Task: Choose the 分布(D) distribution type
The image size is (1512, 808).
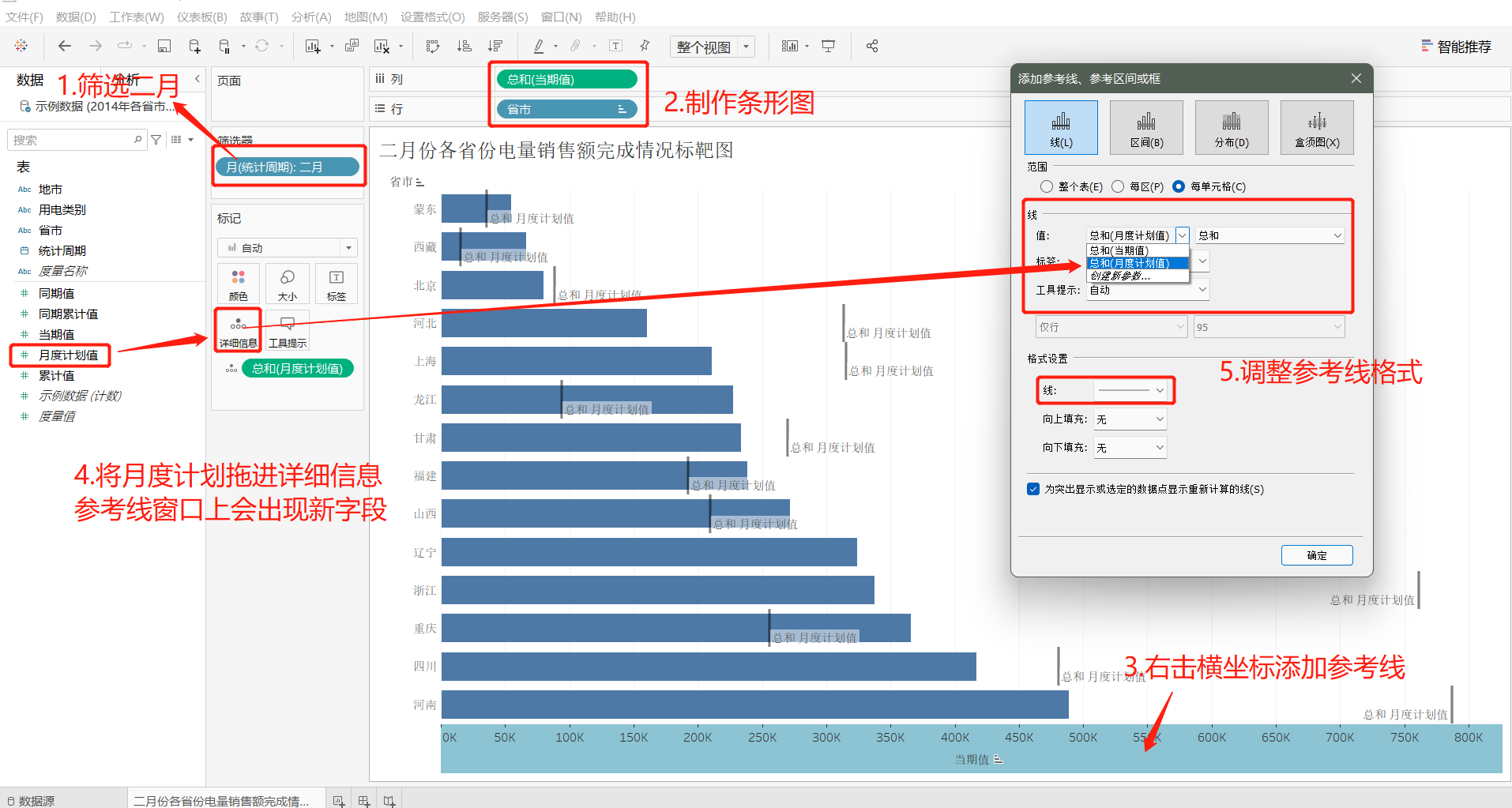Action: (x=1232, y=127)
